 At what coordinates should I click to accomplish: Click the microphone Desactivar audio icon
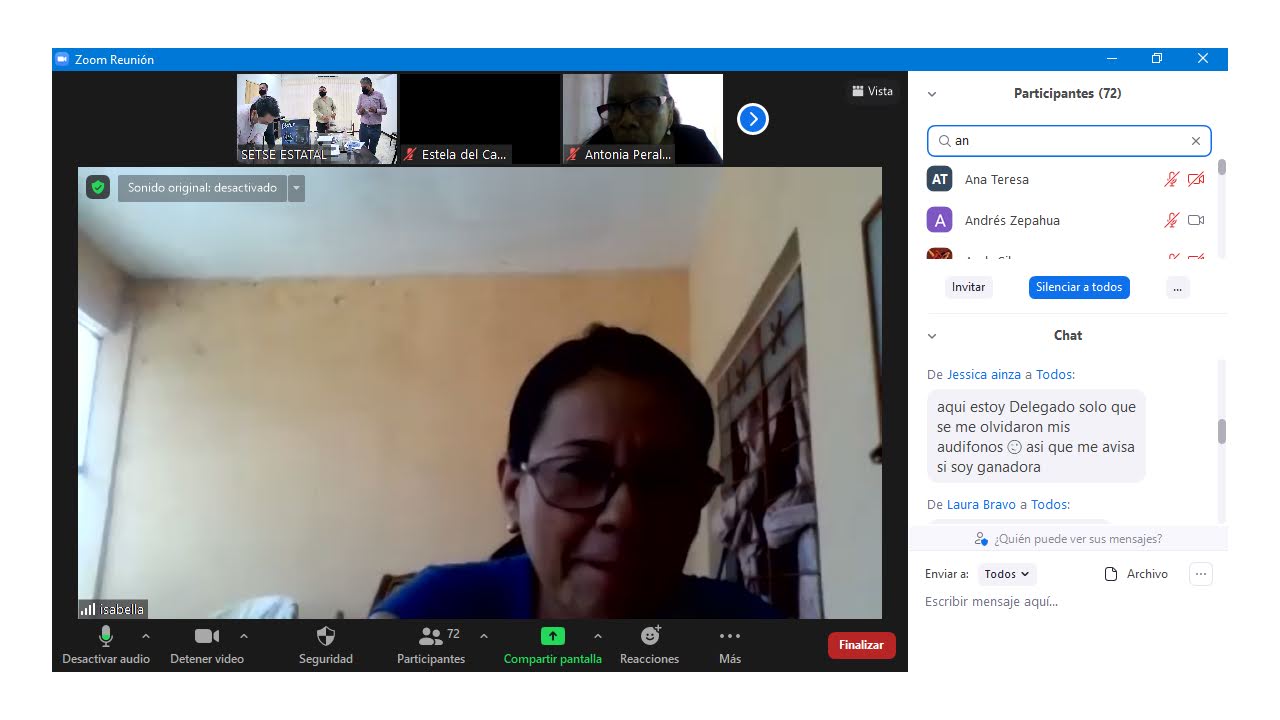point(106,636)
